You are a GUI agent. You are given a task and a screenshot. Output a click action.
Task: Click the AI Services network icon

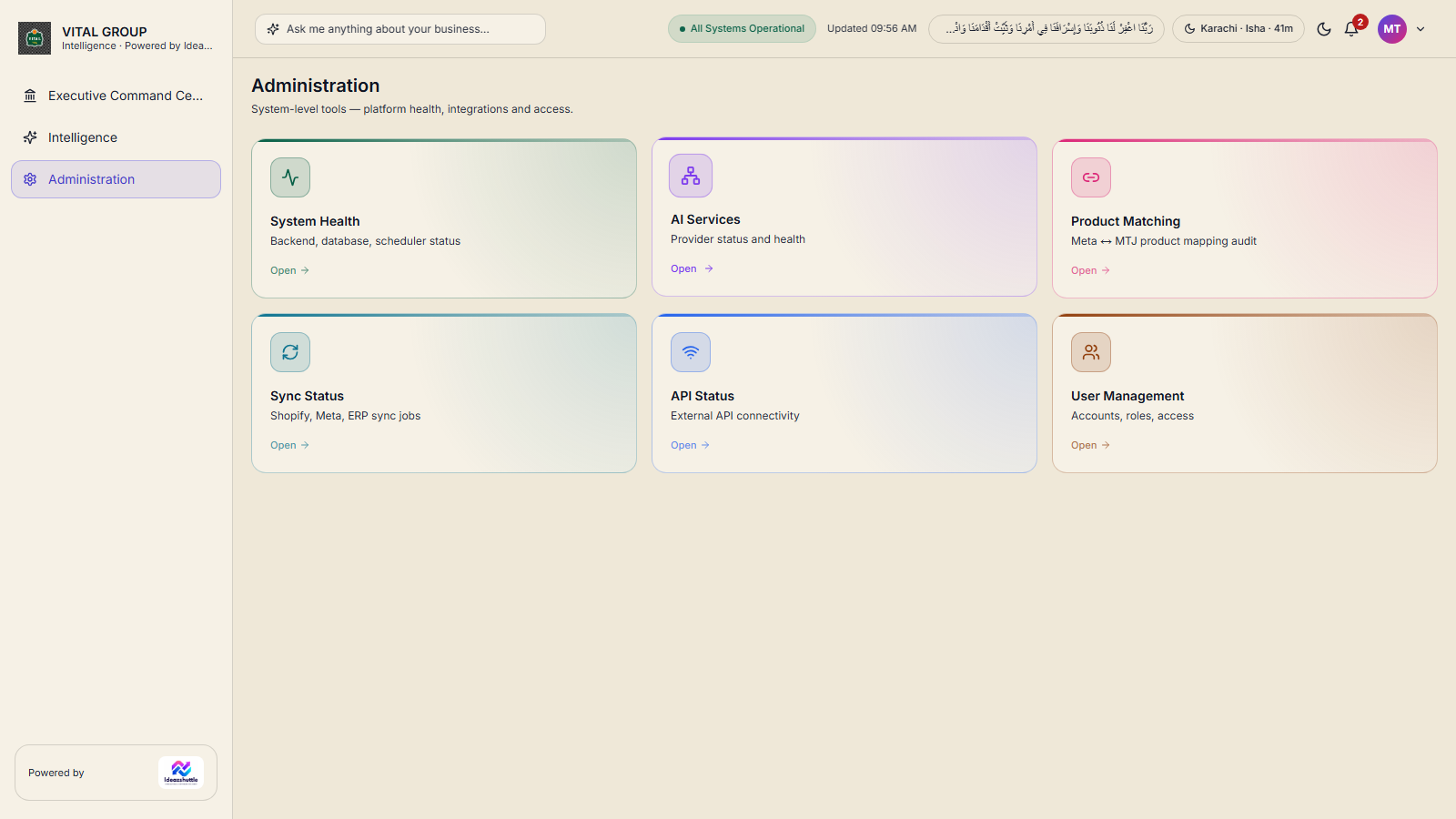point(691,176)
